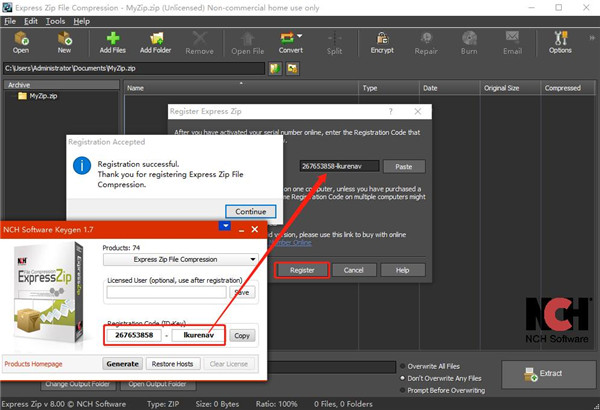
Task: Click the Express Zip box thumbnail in Keygen
Action: click(x=49, y=292)
